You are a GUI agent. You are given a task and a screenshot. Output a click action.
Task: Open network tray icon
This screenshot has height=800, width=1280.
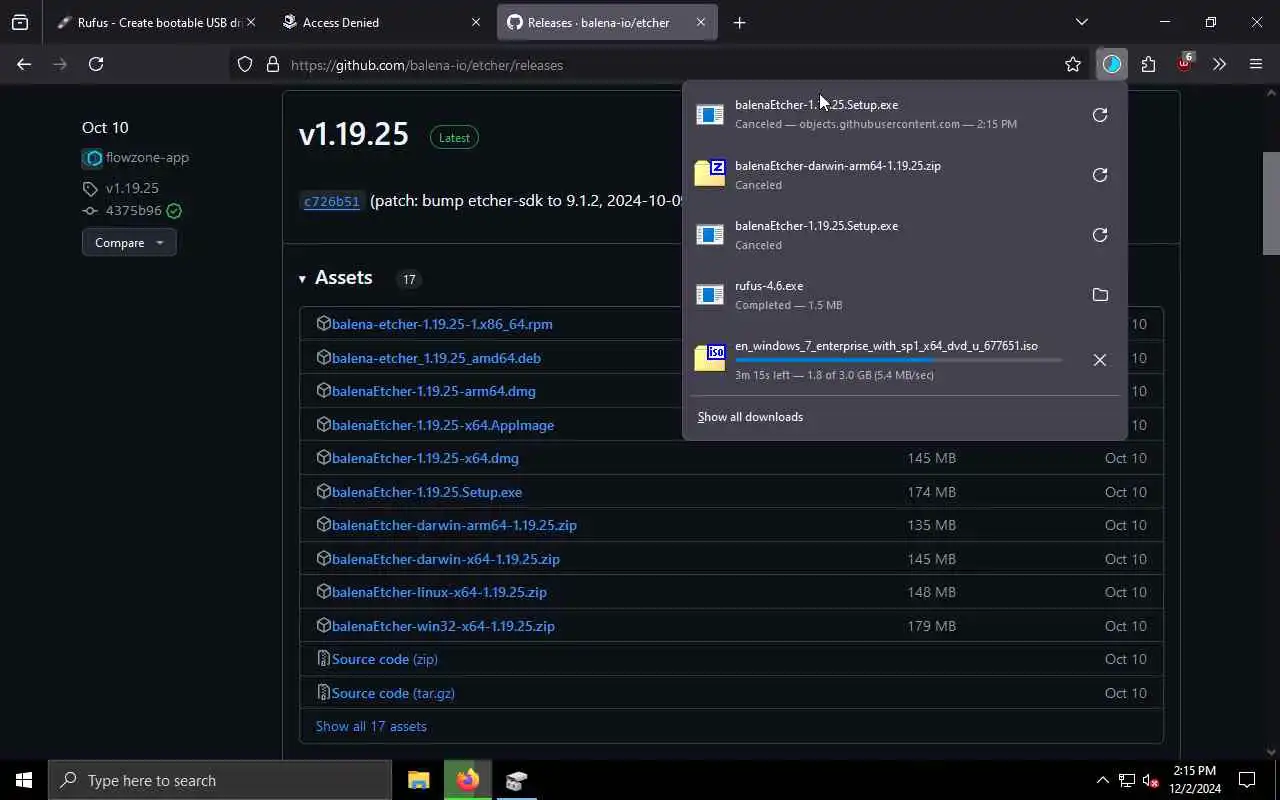pos(1127,780)
